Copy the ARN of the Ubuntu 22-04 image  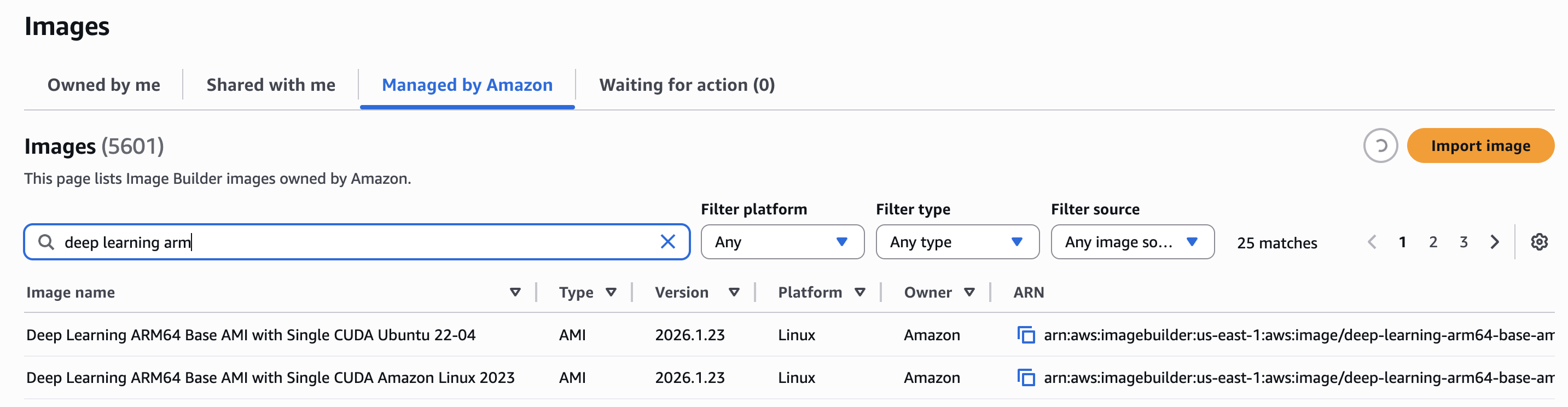(x=1026, y=335)
